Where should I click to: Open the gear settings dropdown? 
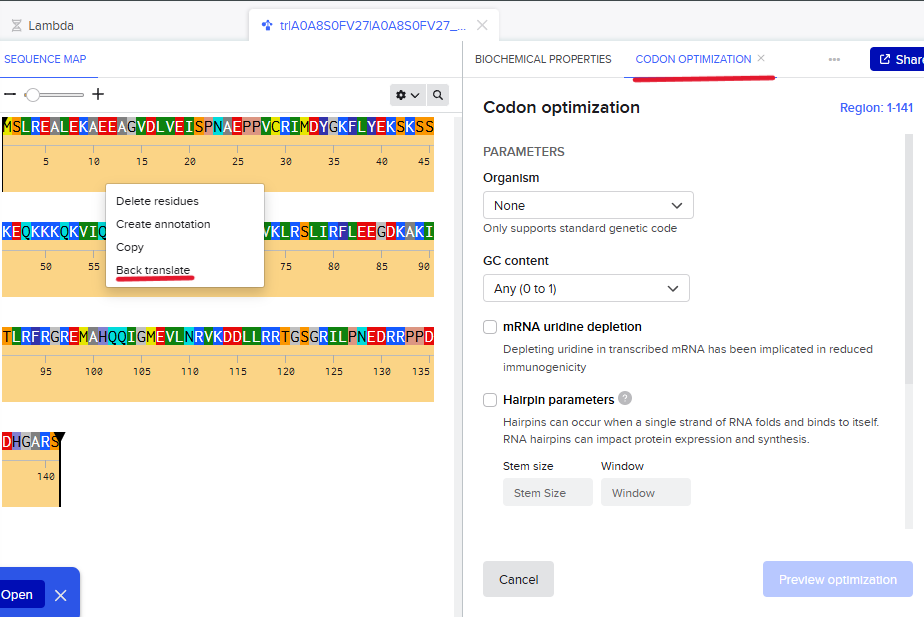(x=407, y=95)
